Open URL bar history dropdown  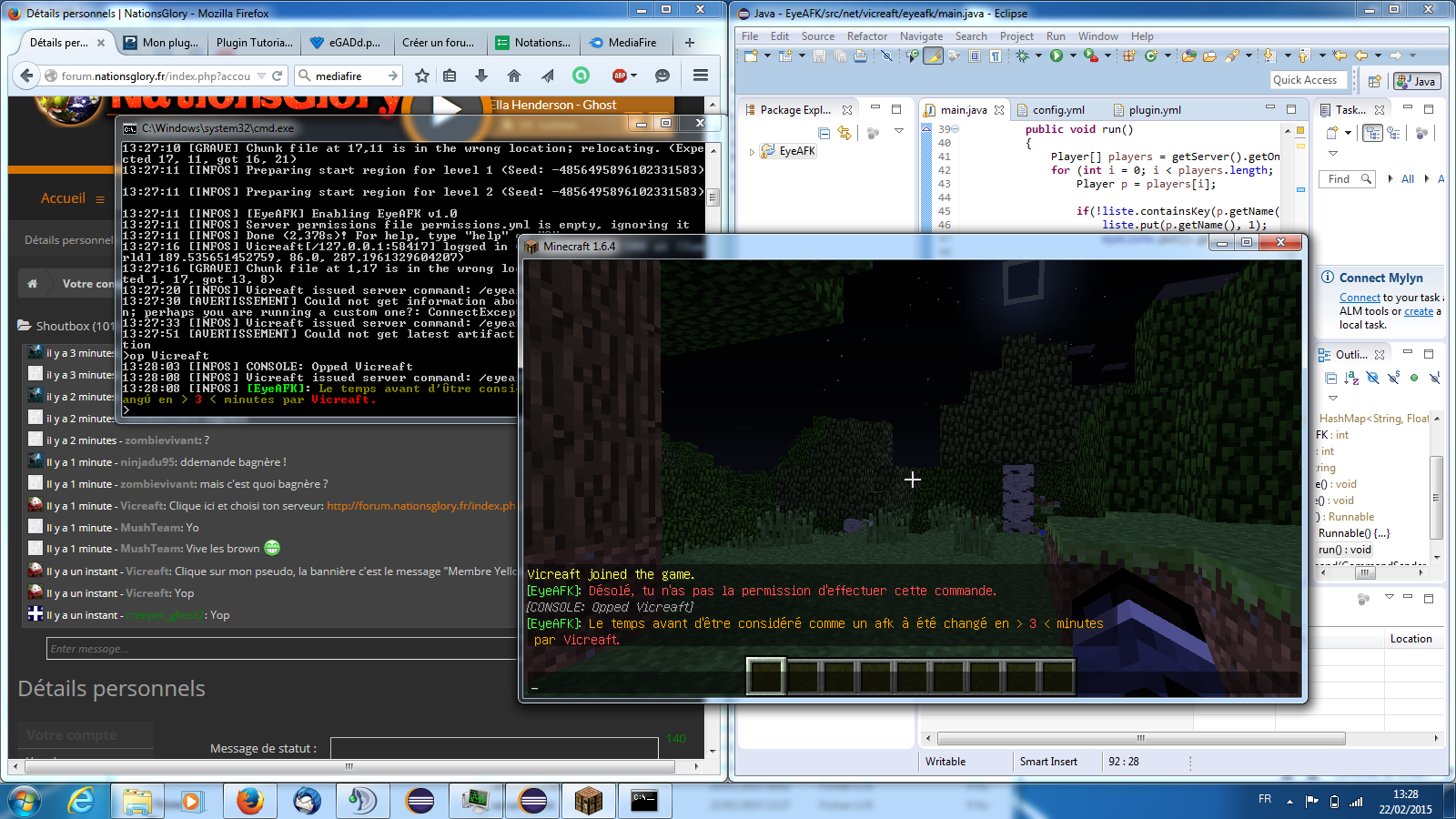coord(261,76)
